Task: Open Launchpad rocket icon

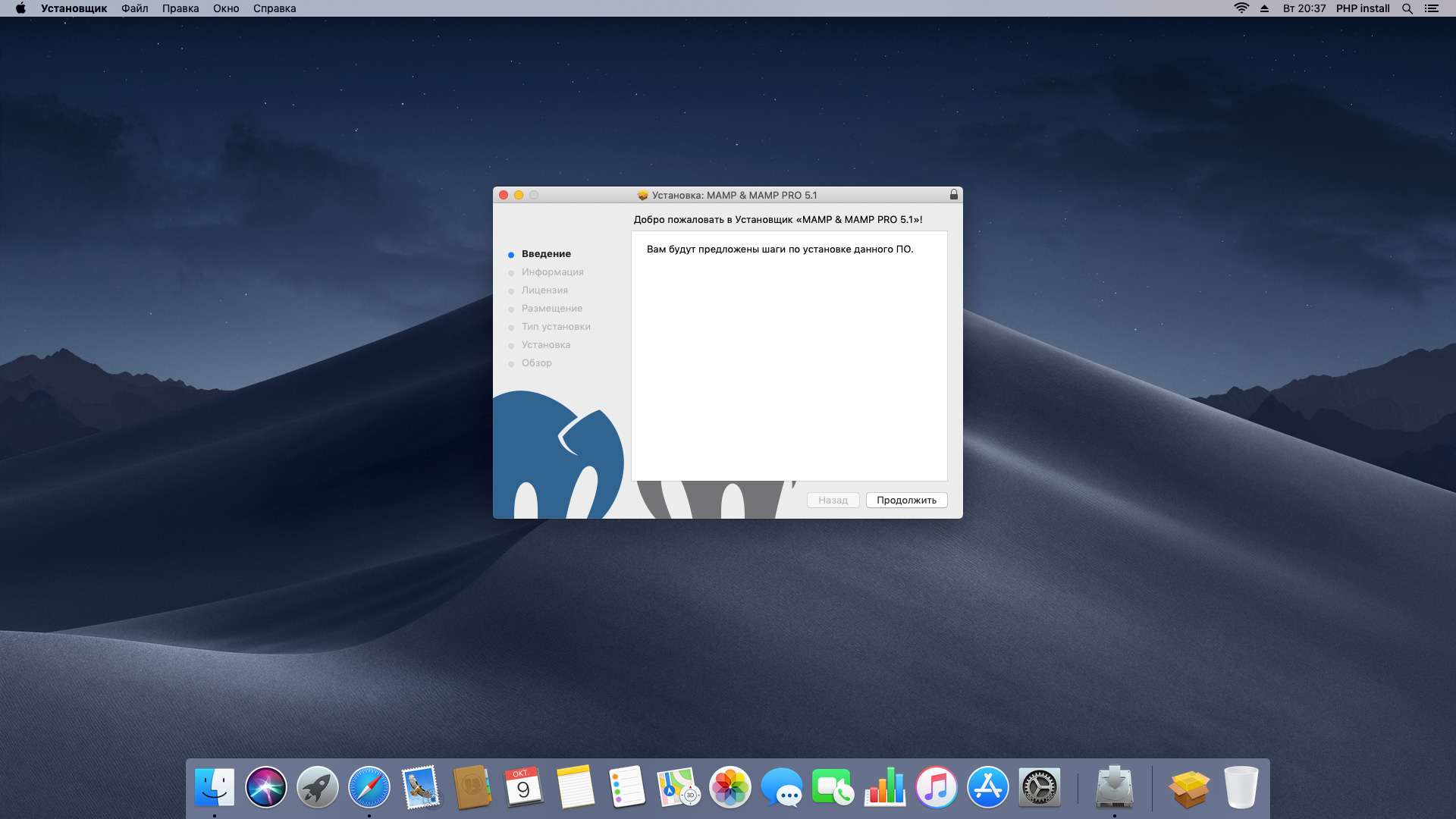Action: tap(318, 787)
